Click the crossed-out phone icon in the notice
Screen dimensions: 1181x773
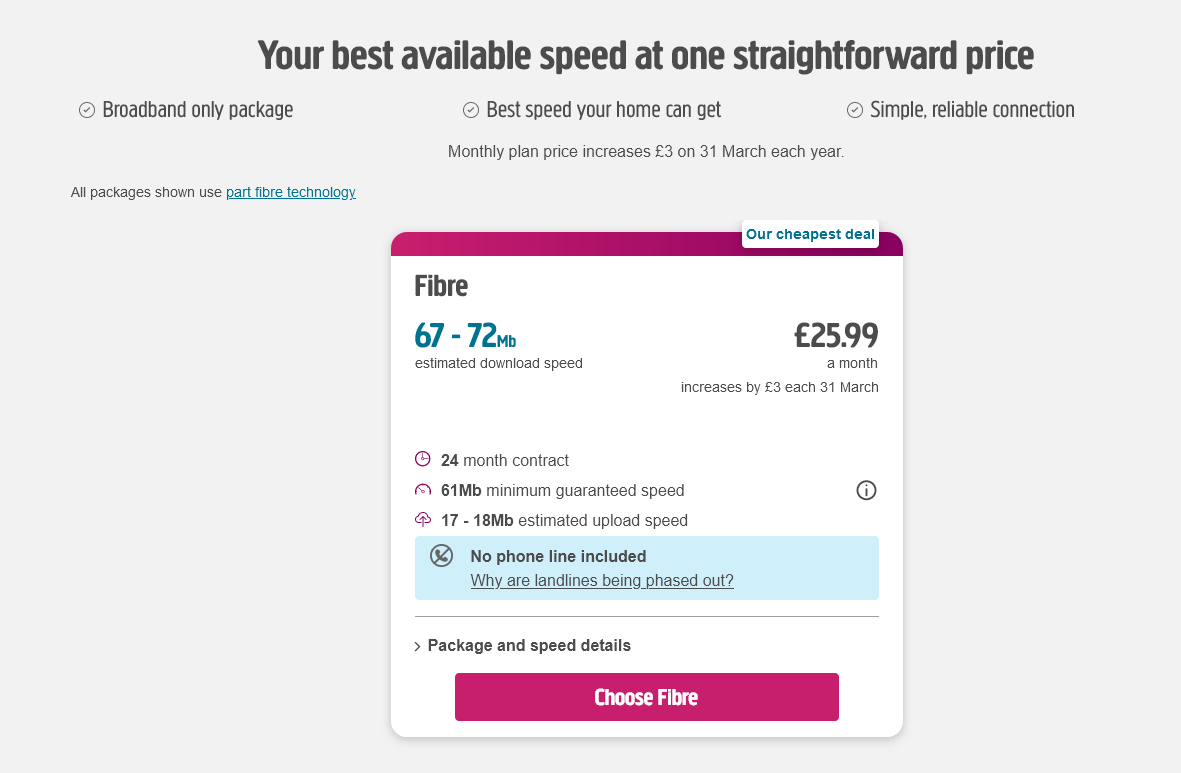tap(441, 555)
